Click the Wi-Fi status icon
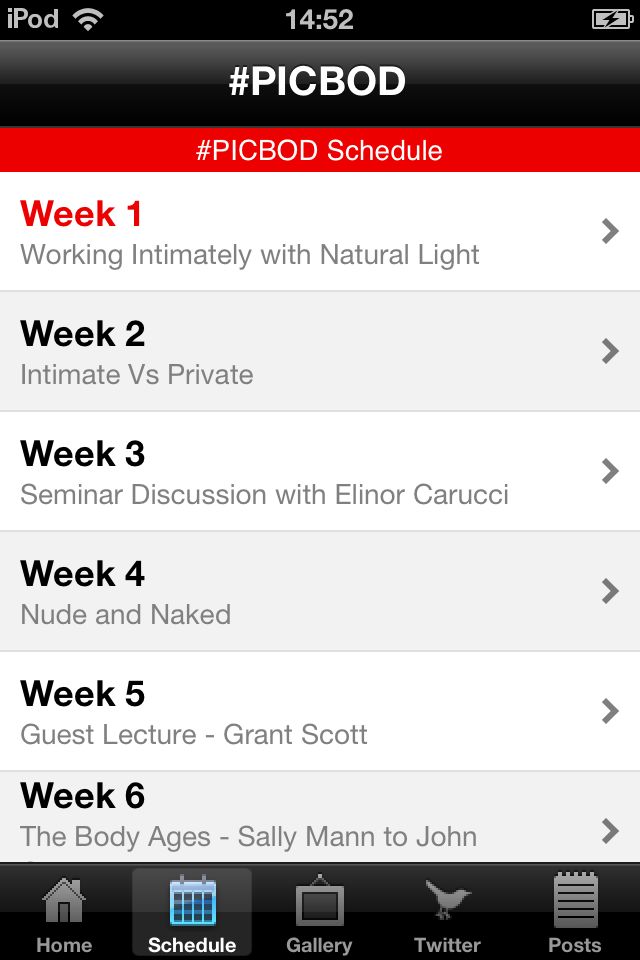Image resolution: width=640 pixels, height=960 pixels. tap(88, 20)
